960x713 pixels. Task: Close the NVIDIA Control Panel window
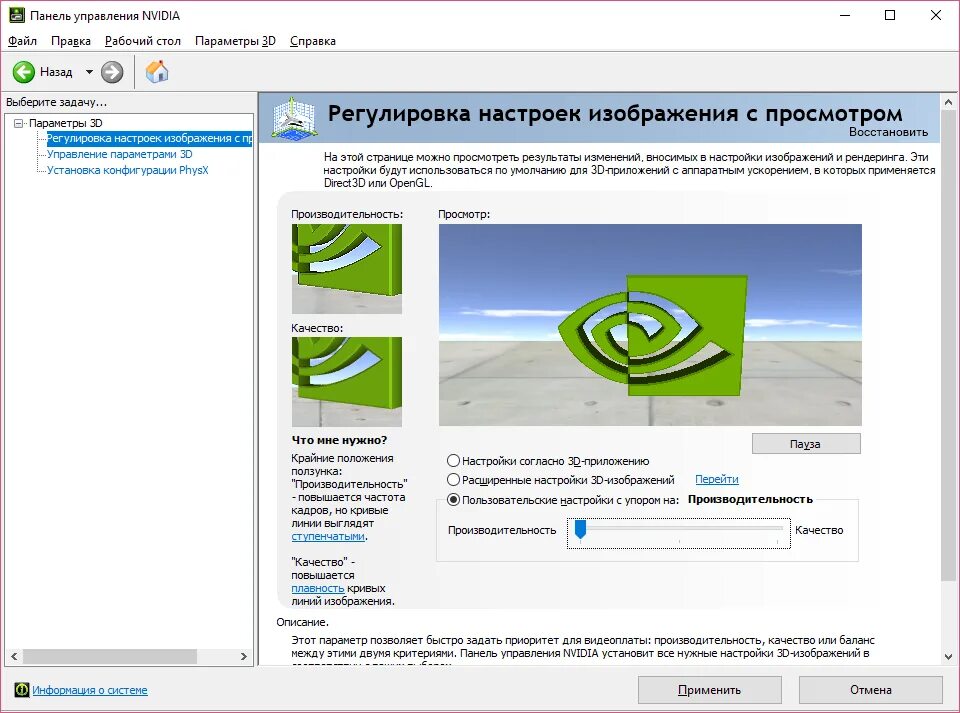(936, 15)
